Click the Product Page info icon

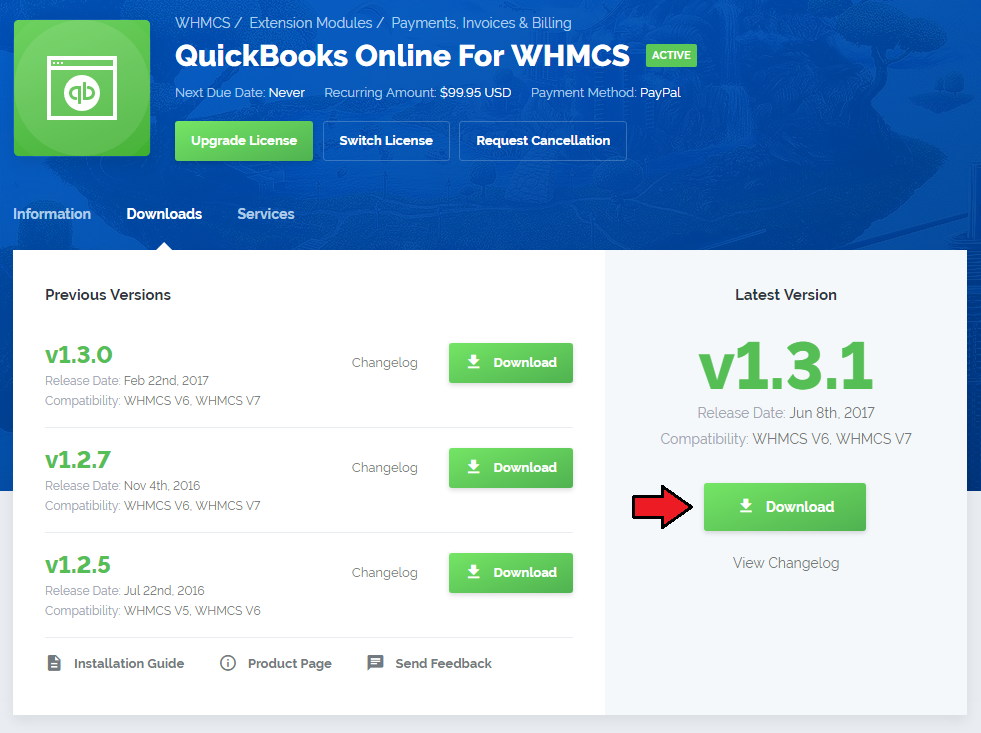point(228,663)
